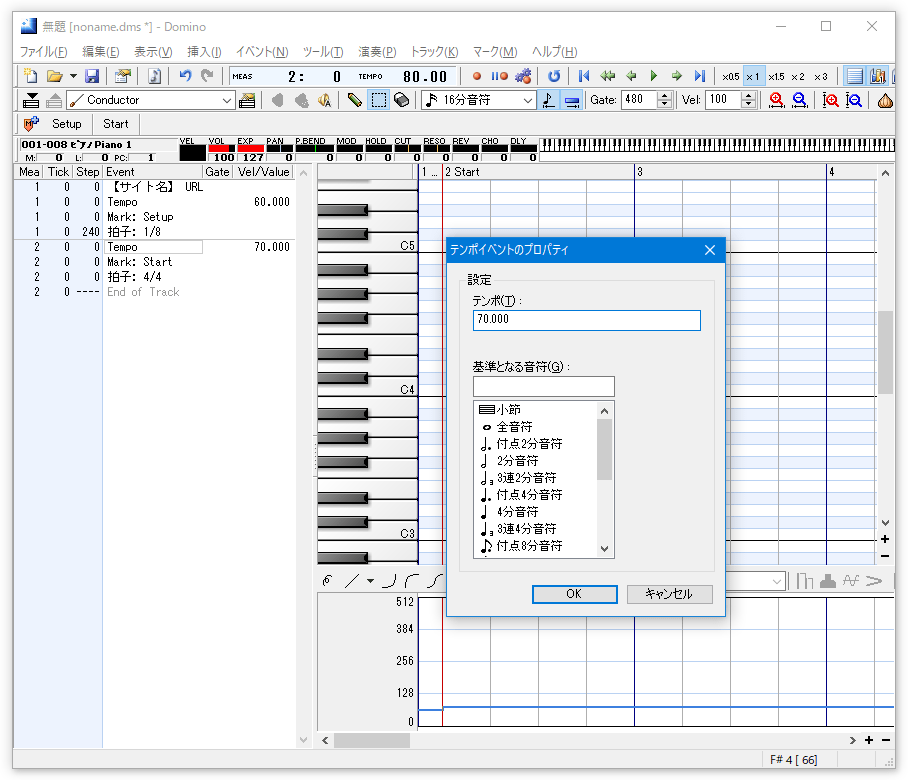The height and width of the screenshot is (780, 908).
Task: Select the eraser tool
Action: (x=402, y=100)
